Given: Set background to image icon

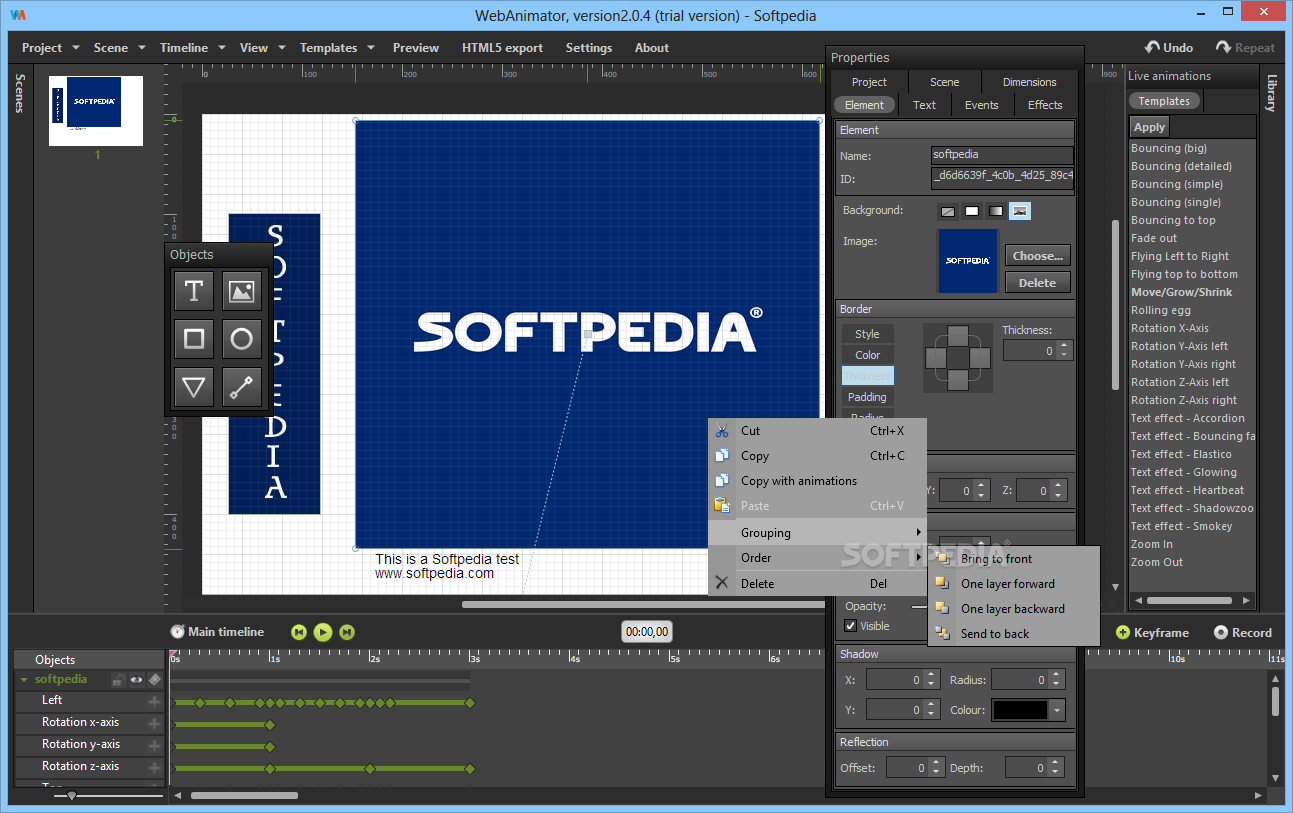Looking at the screenshot, I should click(x=1020, y=211).
